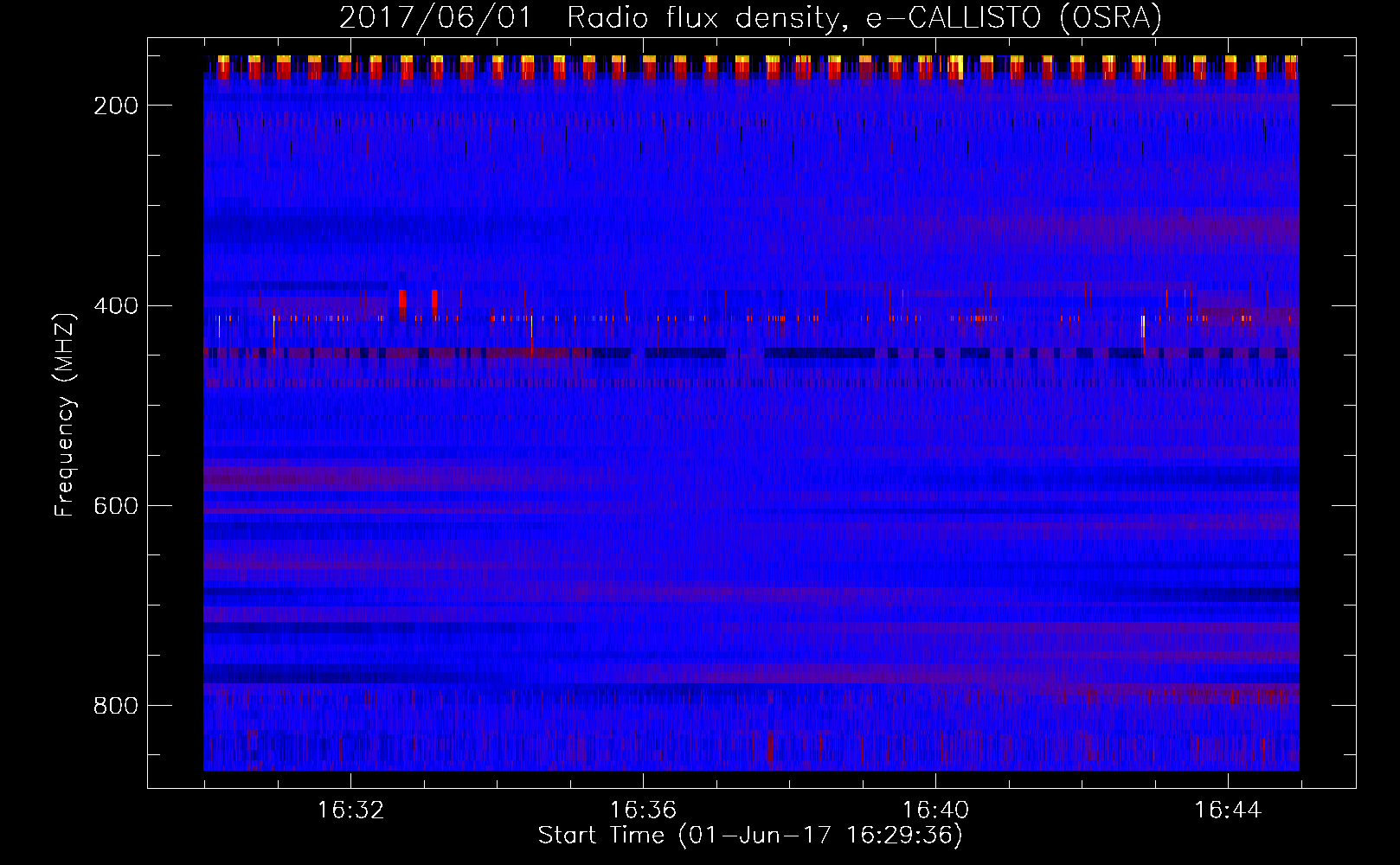
Task: Click the plot title 'Radio flux density, e-CALLISTO (OSRA)'
Action: click(864, 18)
